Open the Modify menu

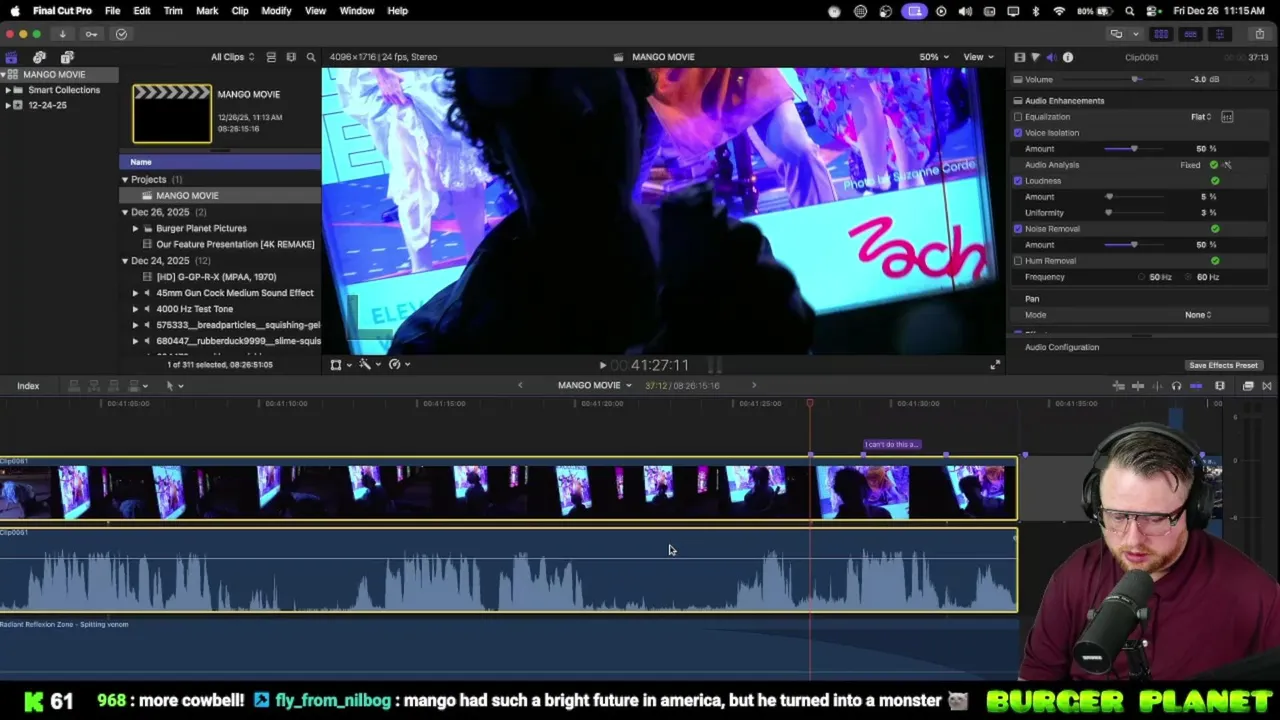pos(276,11)
